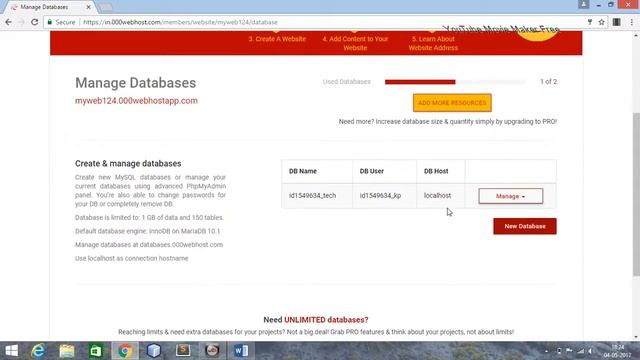Open the red round app icon in taskbar
The width and height of the screenshot is (640, 360).
coord(212,350)
